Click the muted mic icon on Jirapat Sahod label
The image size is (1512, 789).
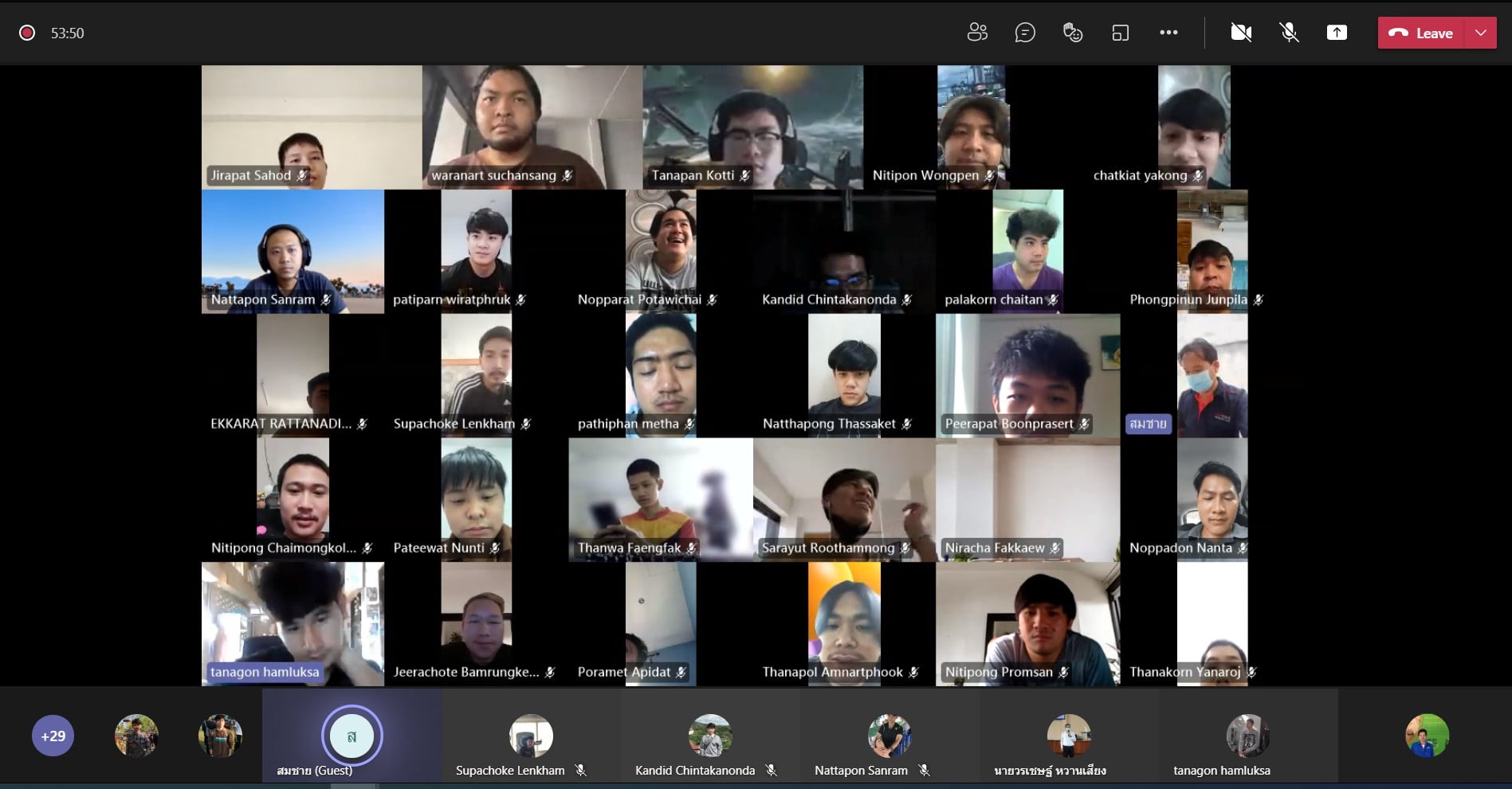coord(302,175)
